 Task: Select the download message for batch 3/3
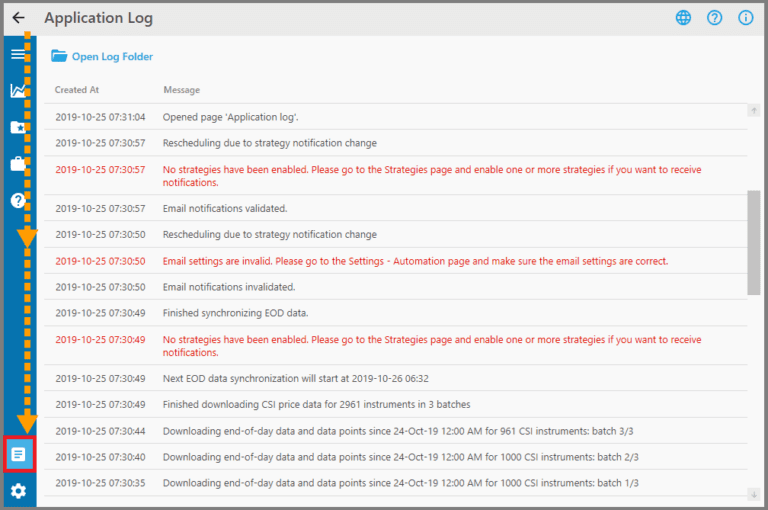point(398,431)
